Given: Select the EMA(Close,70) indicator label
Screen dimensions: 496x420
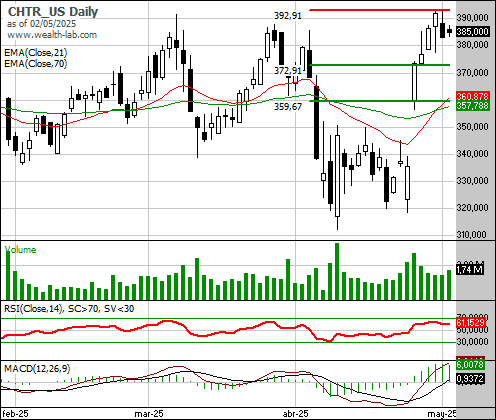Looking at the screenshot, I should (36, 63).
